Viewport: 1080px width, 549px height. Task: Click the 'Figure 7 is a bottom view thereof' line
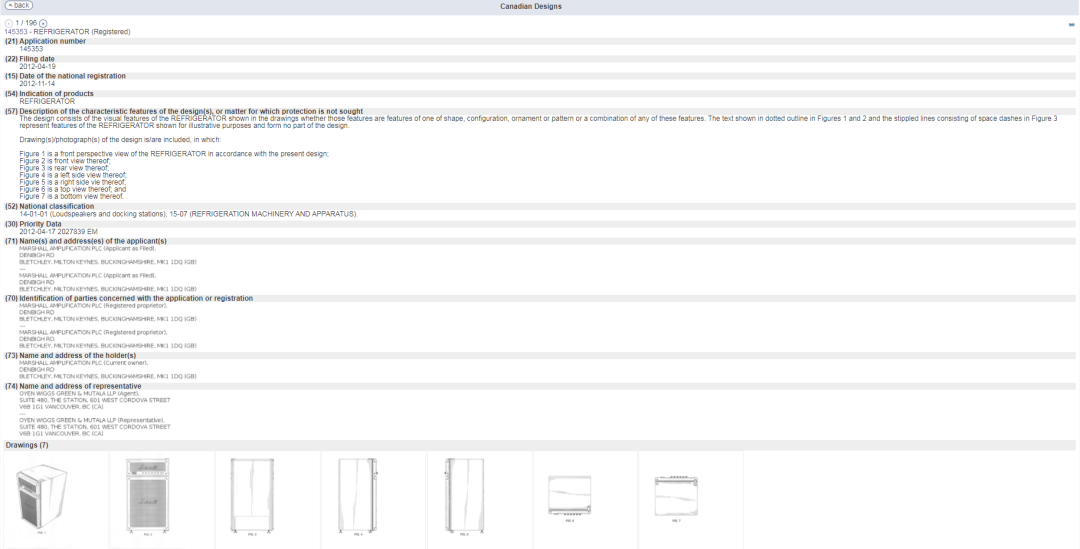[72, 196]
